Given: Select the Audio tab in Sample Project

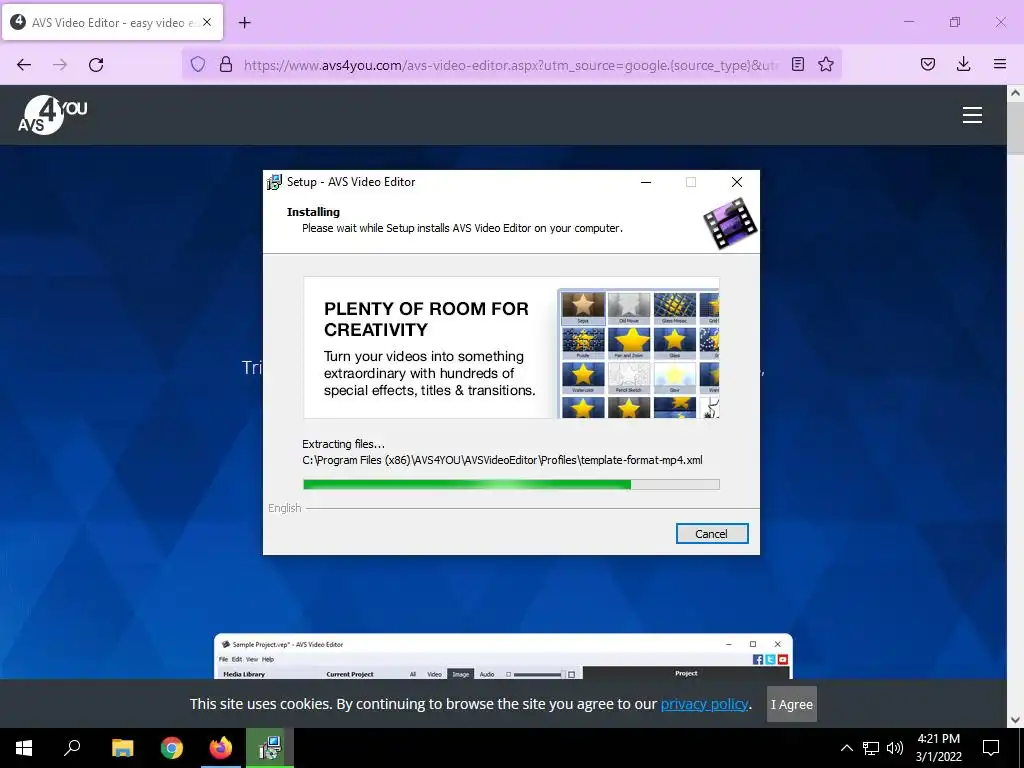Looking at the screenshot, I should click(x=487, y=674).
